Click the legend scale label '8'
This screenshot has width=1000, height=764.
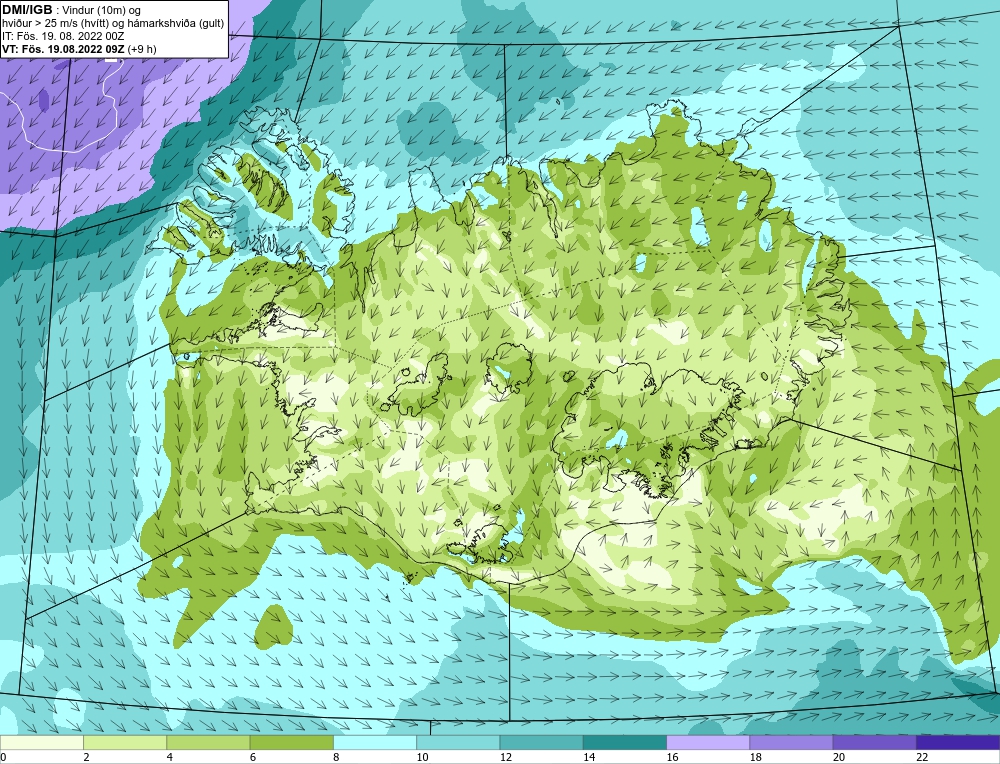[x=336, y=757]
